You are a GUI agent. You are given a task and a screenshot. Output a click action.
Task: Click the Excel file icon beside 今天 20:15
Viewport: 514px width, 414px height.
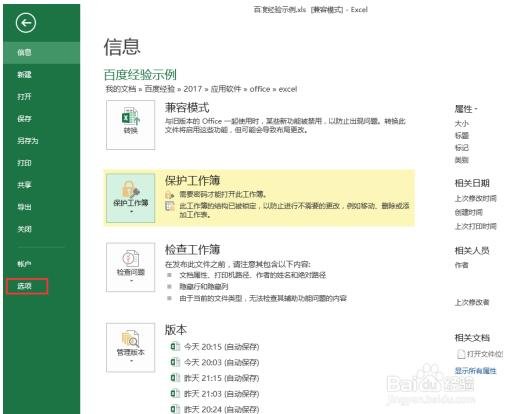pos(175,346)
